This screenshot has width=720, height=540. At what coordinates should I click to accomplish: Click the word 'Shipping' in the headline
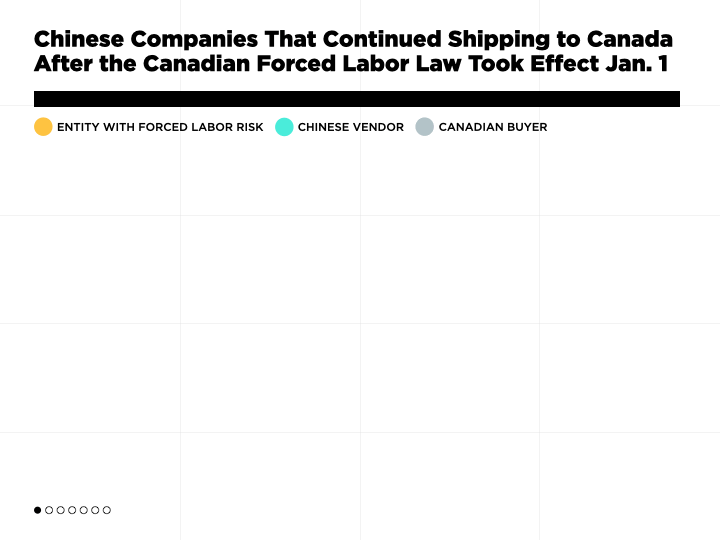[499, 40]
